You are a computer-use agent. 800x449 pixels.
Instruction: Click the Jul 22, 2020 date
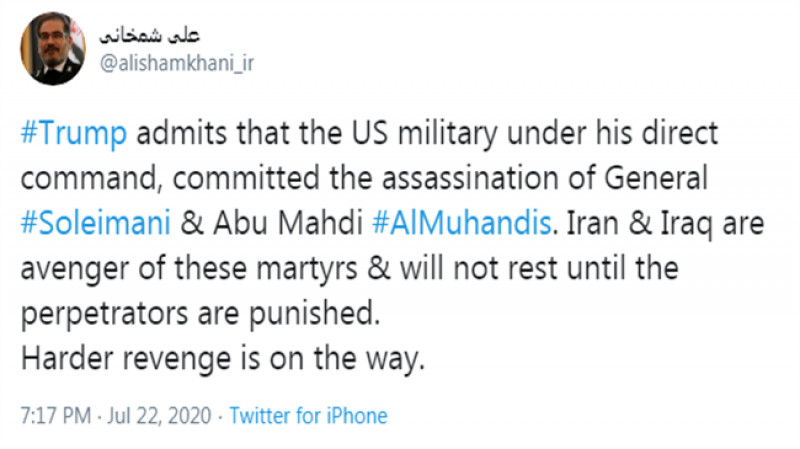pyautogui.click(x=159, y=415)
